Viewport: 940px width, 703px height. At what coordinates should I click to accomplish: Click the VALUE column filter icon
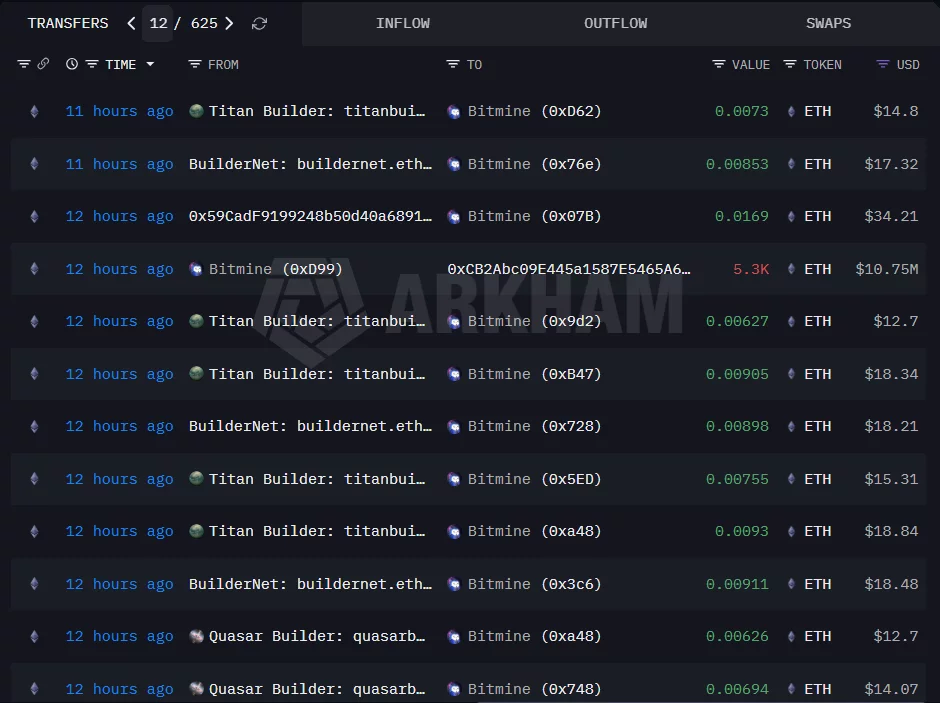coord(718,63)
